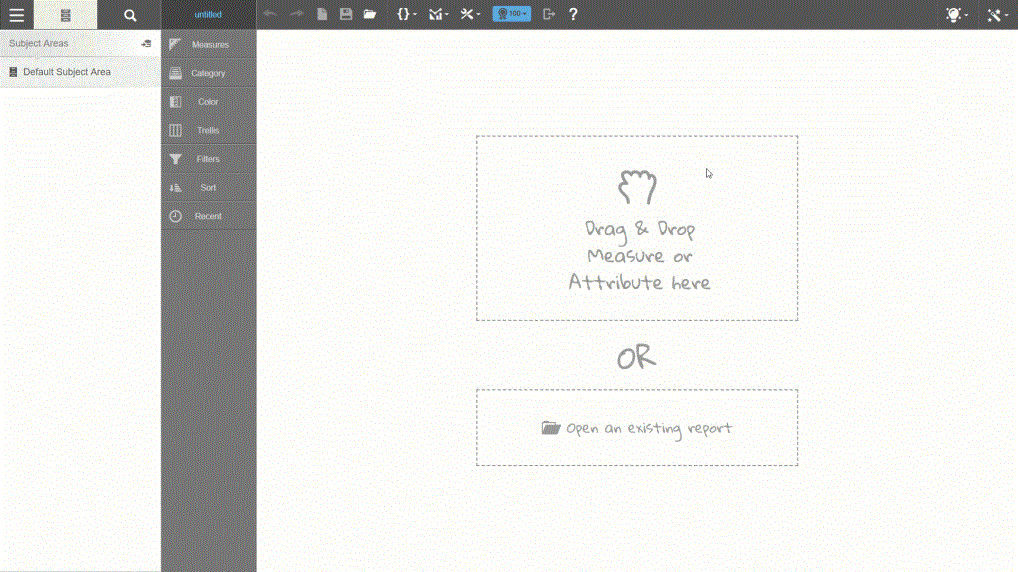Click the question mark help icon
This screenshot has width=1018, height=572.
coord(573,14)
